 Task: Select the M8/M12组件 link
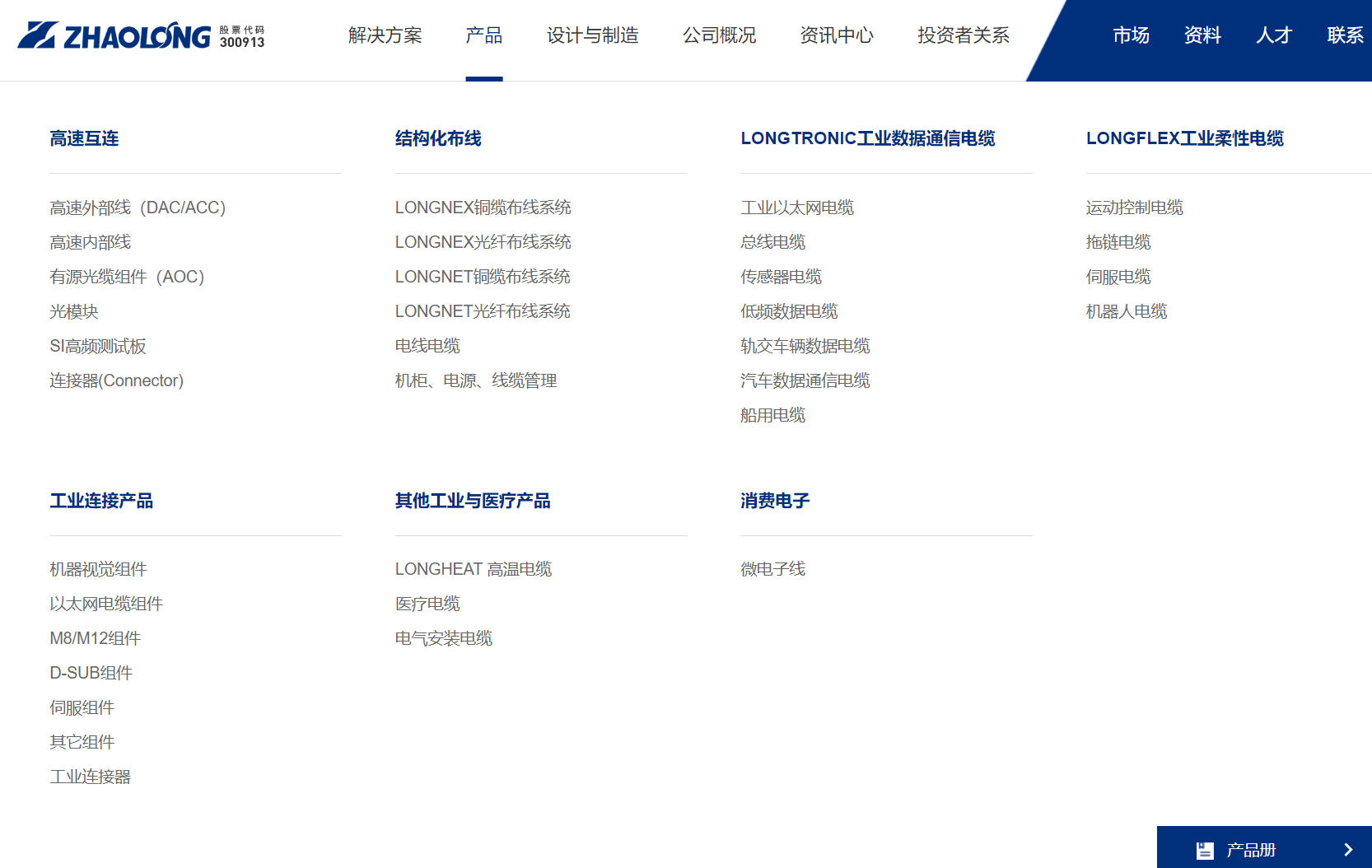pos(95,638)
